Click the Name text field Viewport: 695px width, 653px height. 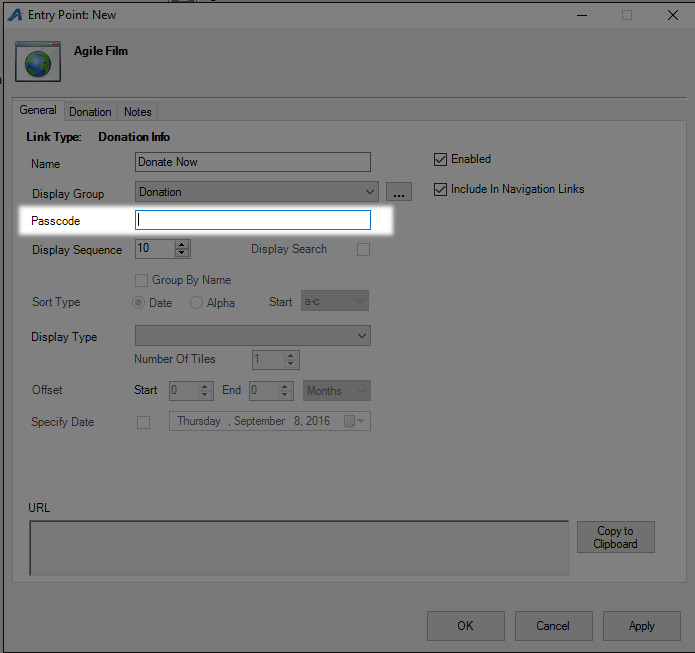pos(253,162)
